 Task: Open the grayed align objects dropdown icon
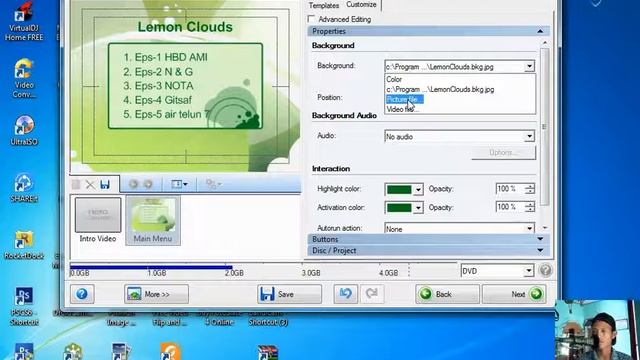click(213, 184)
